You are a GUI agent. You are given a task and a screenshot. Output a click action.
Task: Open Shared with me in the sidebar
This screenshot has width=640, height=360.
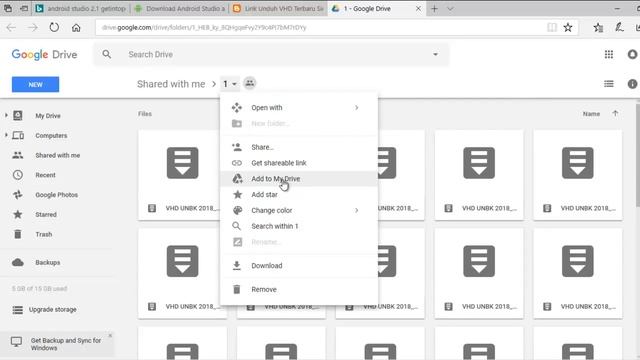click(x=58, y=155)
